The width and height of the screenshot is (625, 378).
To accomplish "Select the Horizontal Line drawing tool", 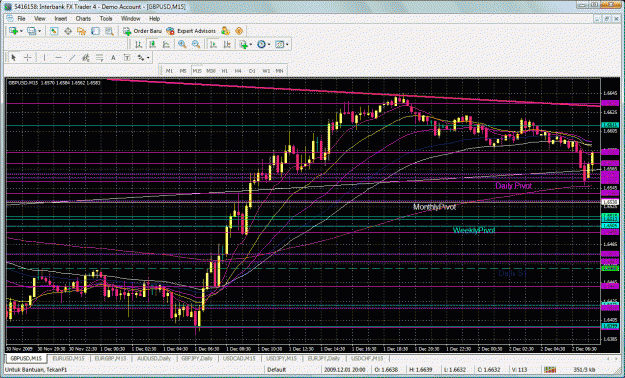I will click(58, 58).
